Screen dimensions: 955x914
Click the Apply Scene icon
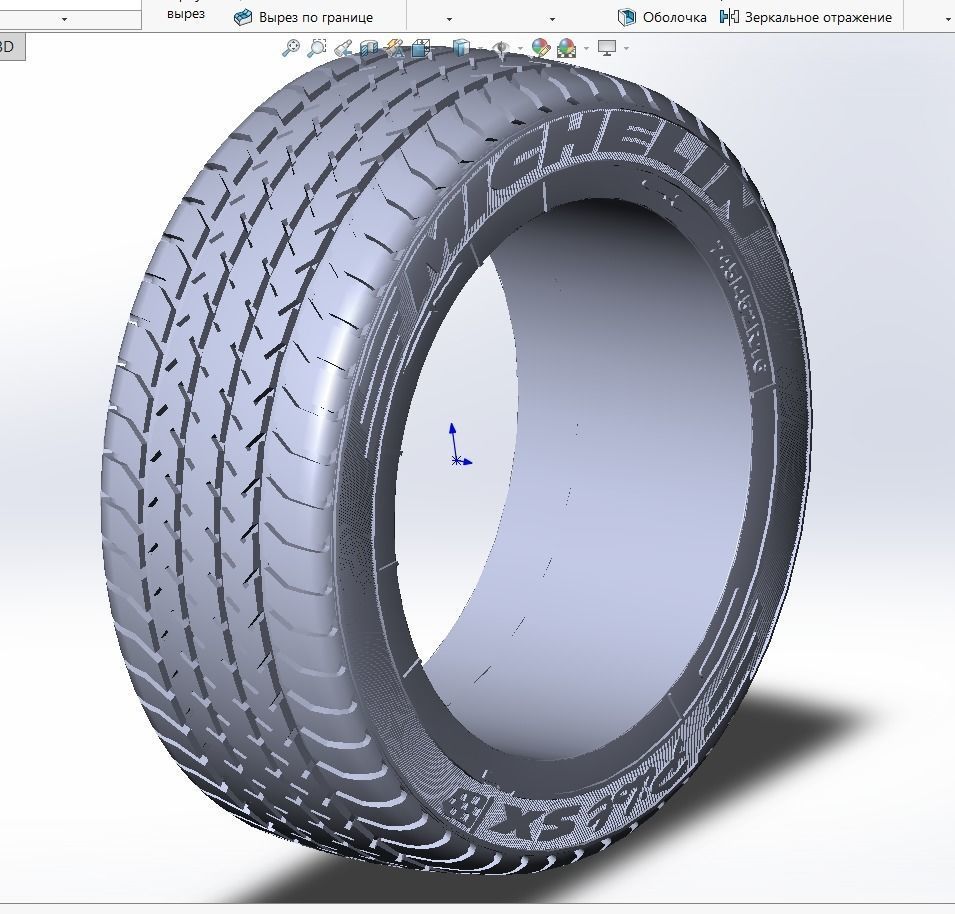pyautogui.click(x=566, y=47)
